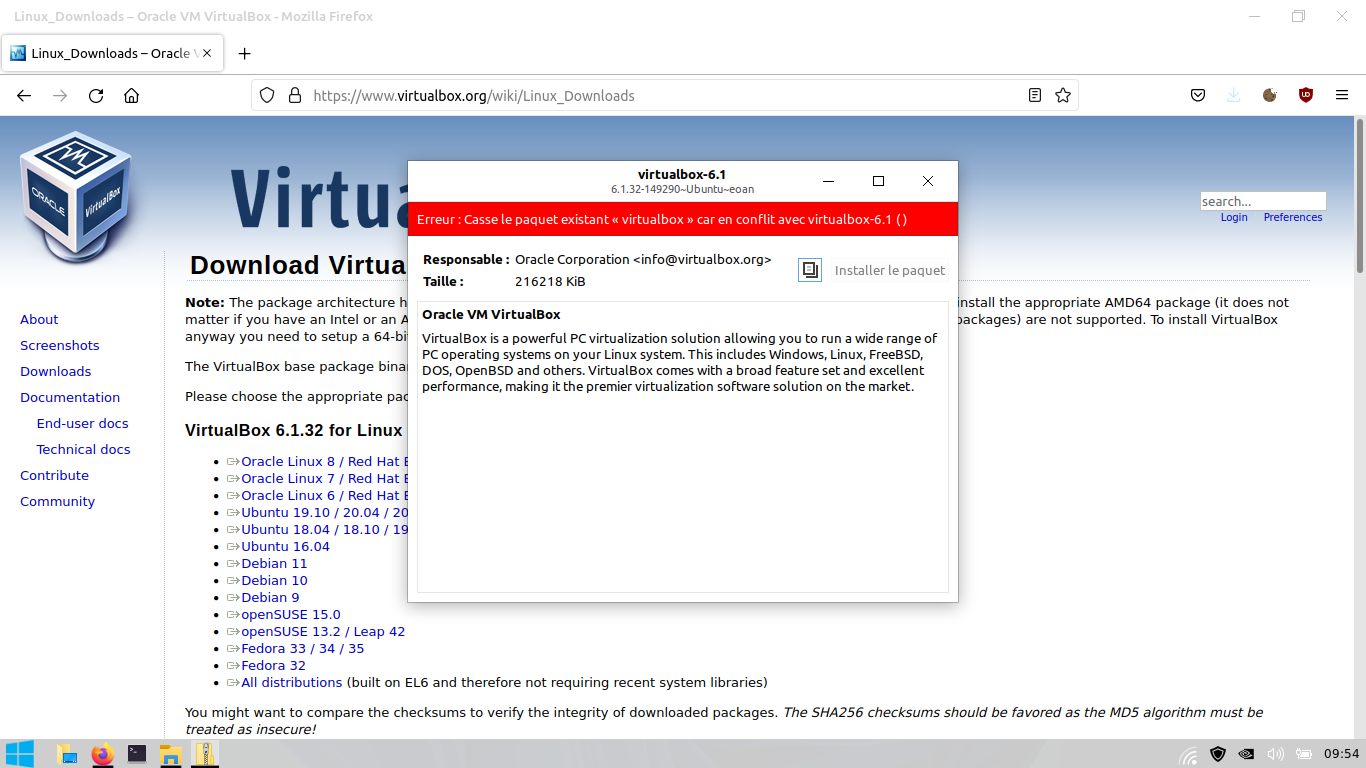Open a new Firefox tab
Image resolution: width=1366 pixels, height=768 pixels.
[x=244, y=54]
